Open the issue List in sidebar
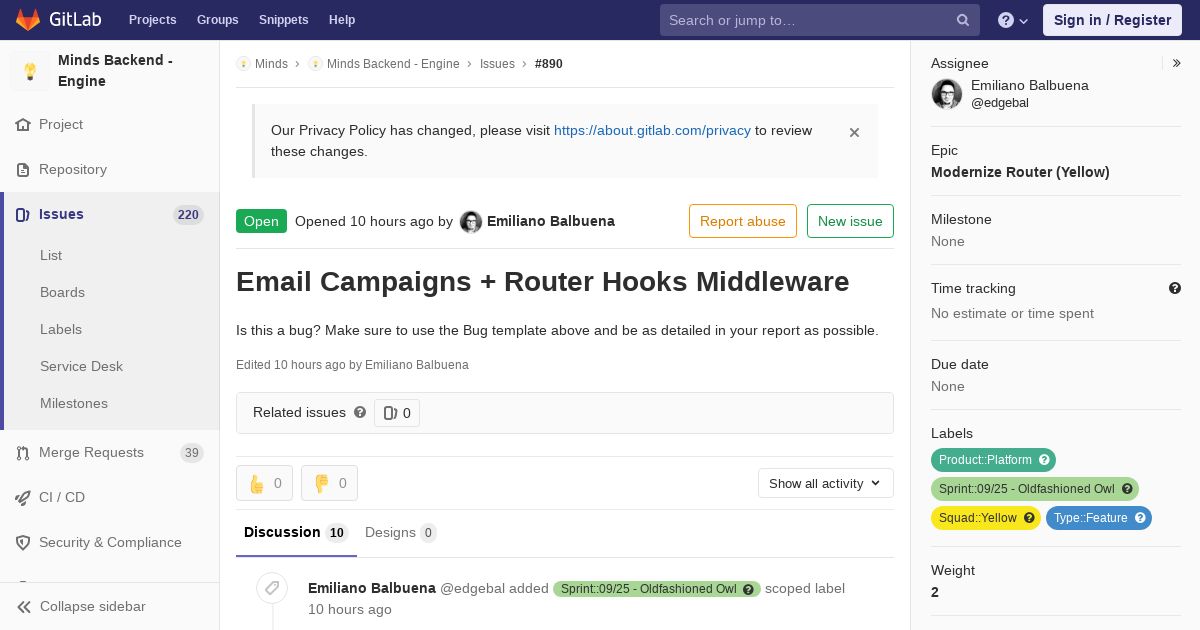1200x630 pixels. pyautogui.click(x=51, y=256)
